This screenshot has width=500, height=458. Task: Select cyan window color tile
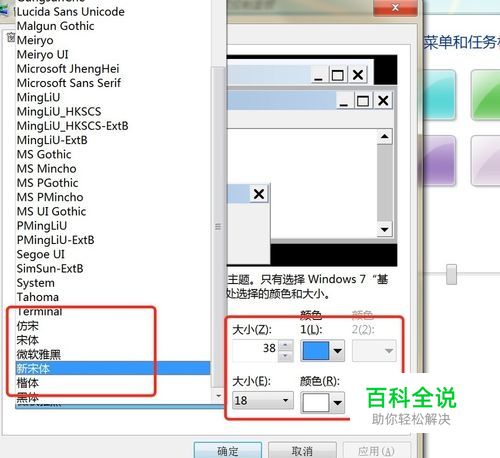click(439, 95)
